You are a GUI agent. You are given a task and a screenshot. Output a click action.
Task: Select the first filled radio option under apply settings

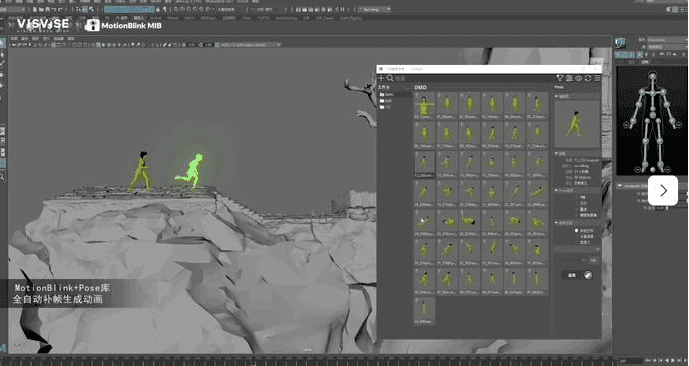tap(577, 231)
